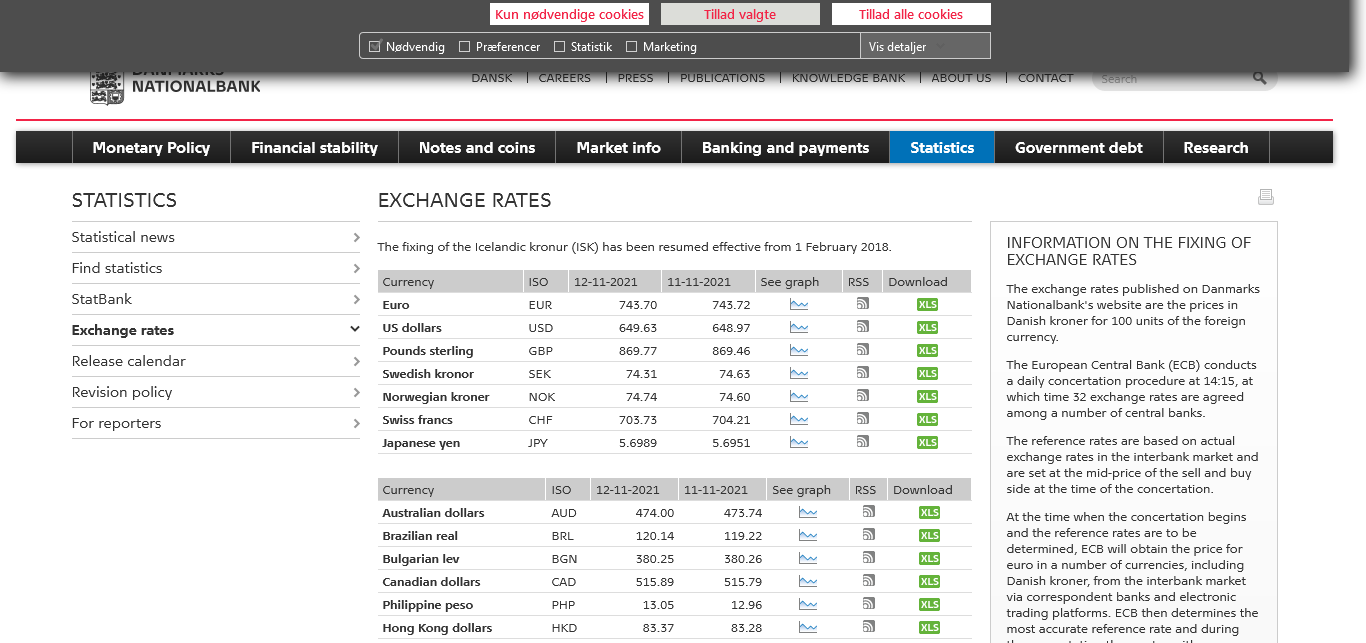Download the US dollars XLS file
This screenshot has width=1366, height=643.
coord(927,328)
